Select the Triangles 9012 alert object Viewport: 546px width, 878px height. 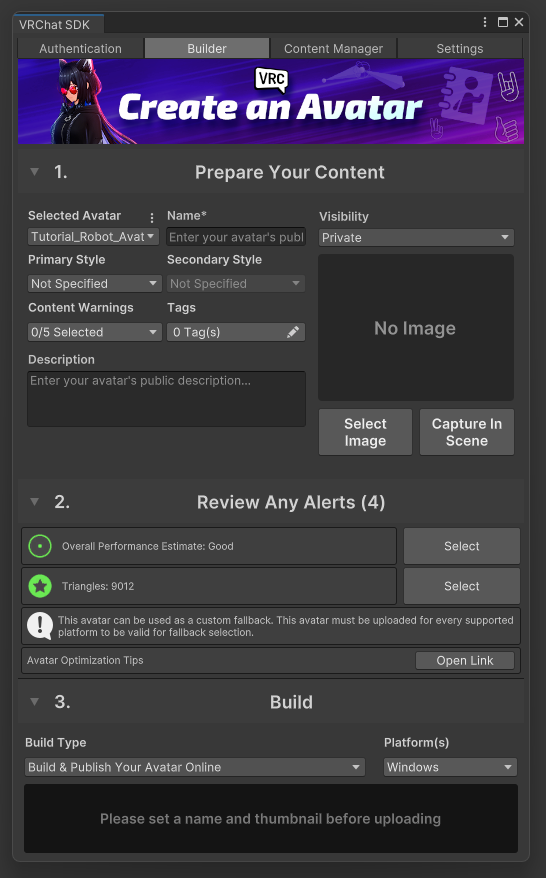[x=461, y=586]
